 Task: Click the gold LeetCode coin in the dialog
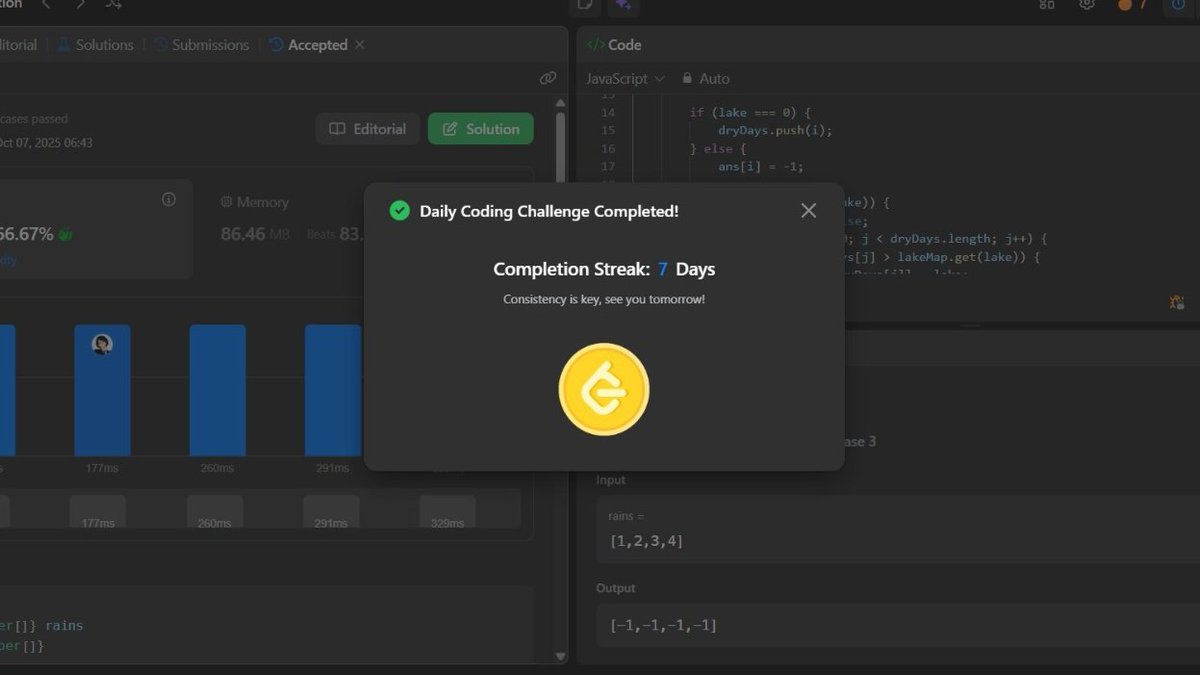tap(604, 389)
